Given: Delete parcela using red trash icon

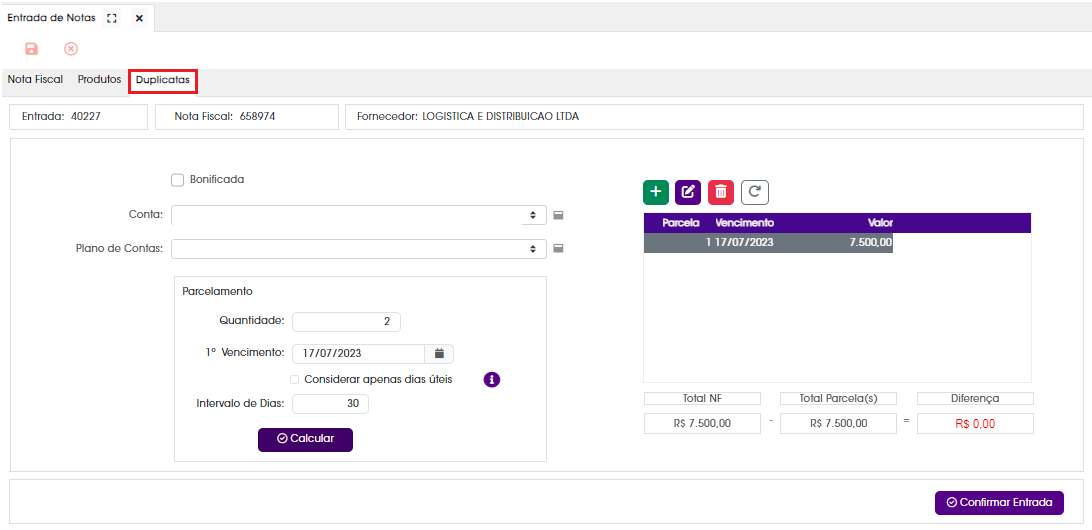Looking at the screenshot, I should (x=721, y=192).
